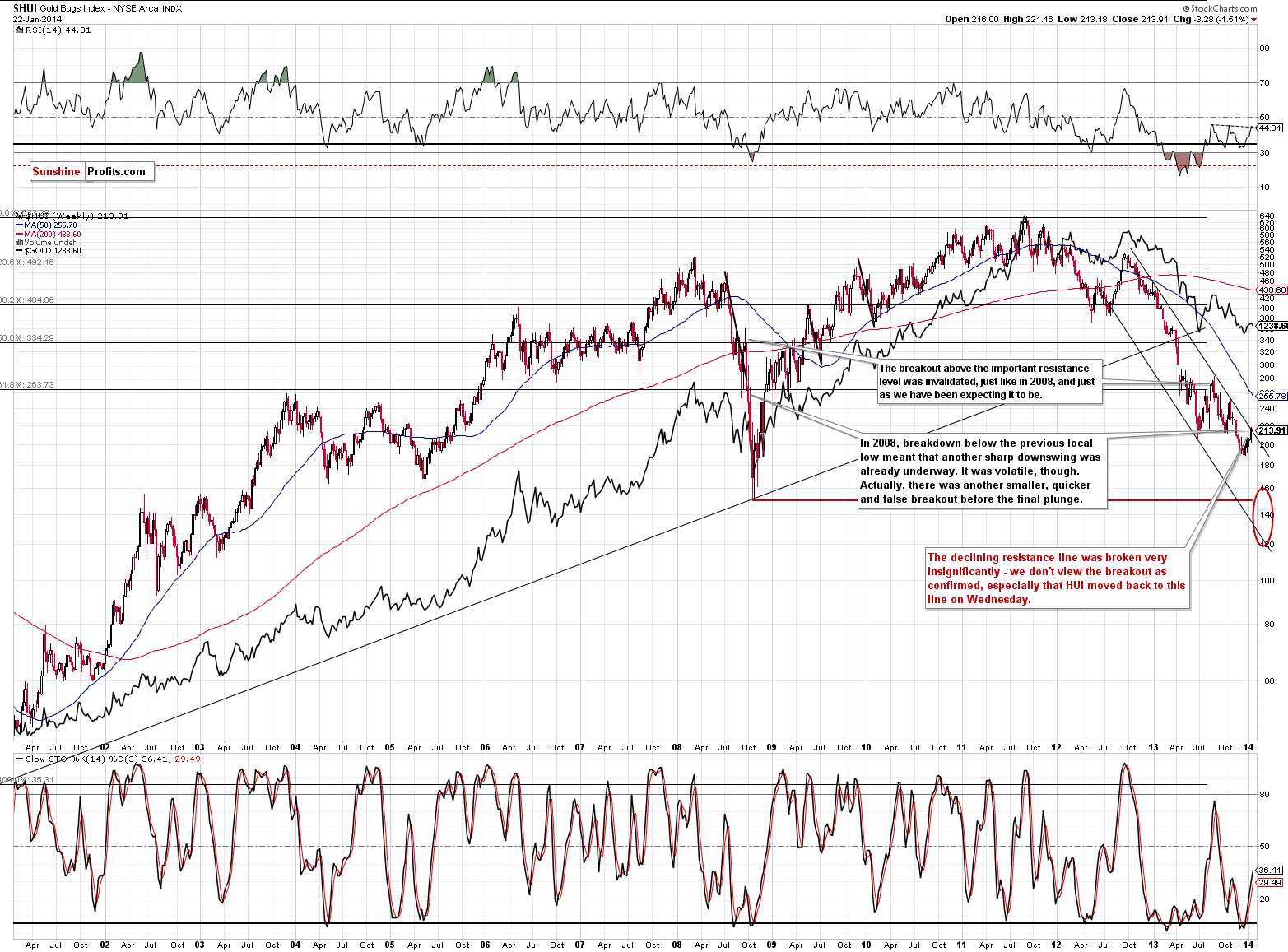Click the 22-Jan-2014 chart date
The image size is (1288, 952).
35,19
